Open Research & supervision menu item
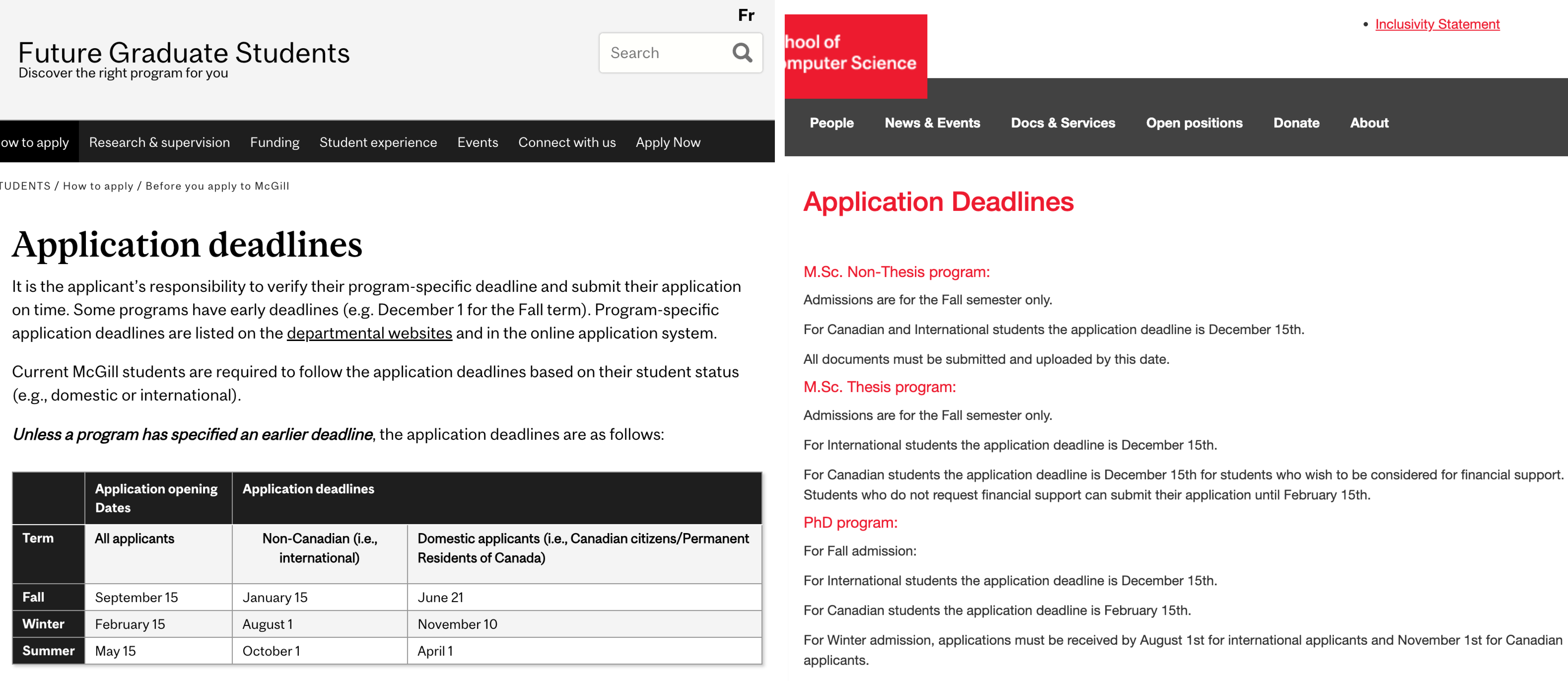Viewport: 1568px width, 681px height. 160,142
